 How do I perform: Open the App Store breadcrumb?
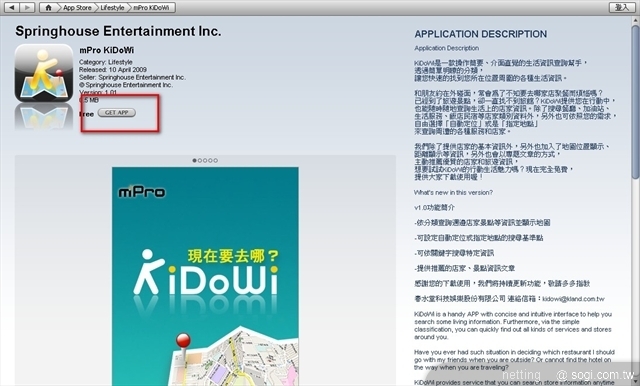[77, 7]
